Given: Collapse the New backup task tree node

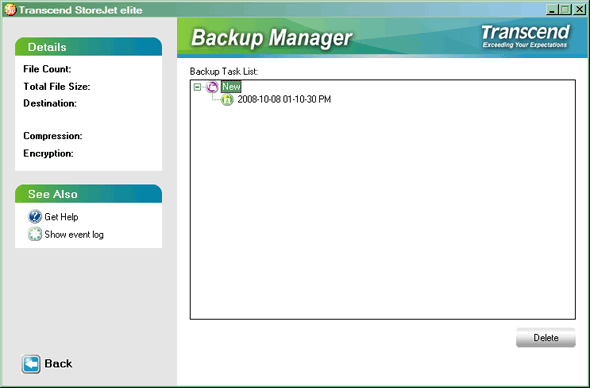Looking at the screenshot, I should pyautogui.click(x=197, y=87).
